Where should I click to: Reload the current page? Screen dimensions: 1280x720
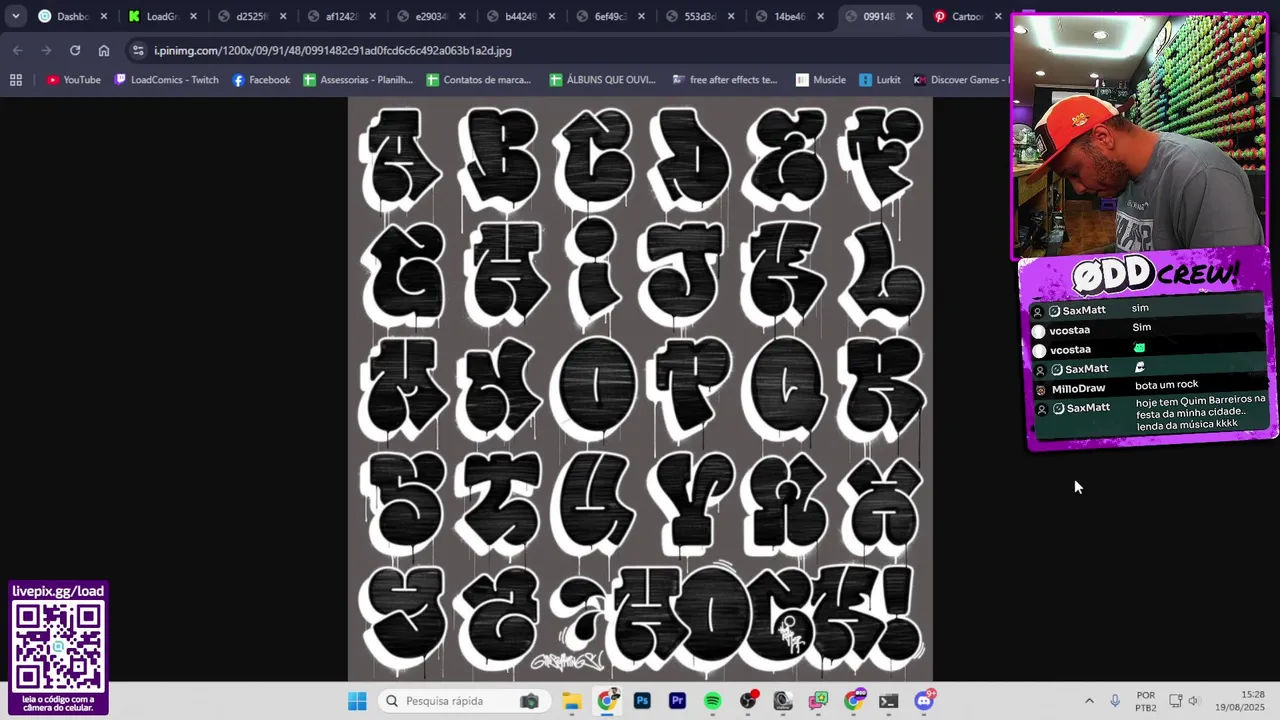pos(75,50)
